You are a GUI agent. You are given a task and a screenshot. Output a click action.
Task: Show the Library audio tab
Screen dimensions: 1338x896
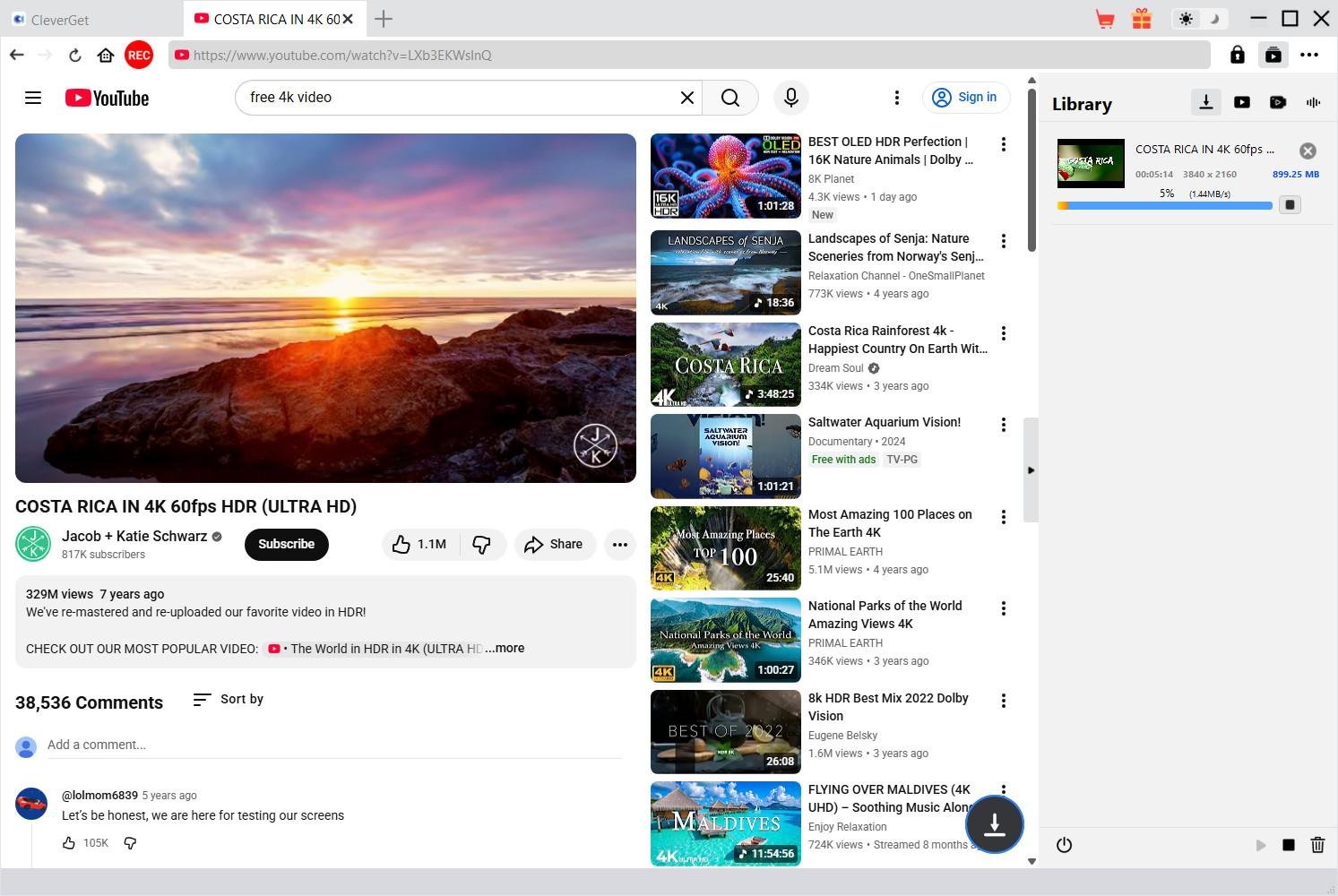click(x=1314, y=102)
